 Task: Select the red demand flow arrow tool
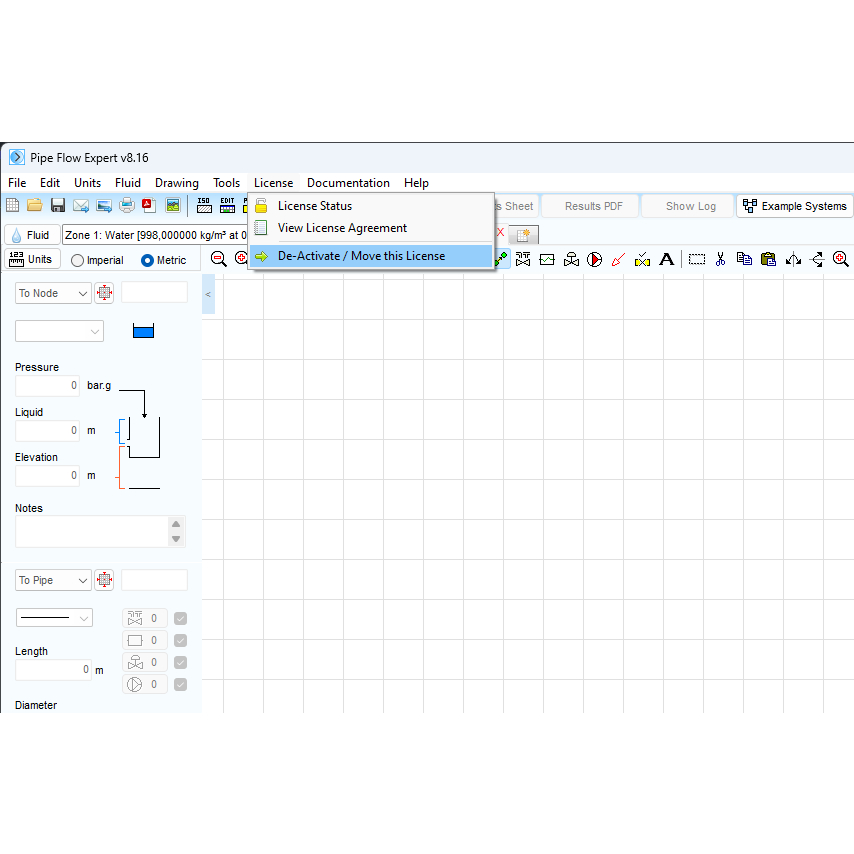[x=618, y=259]
